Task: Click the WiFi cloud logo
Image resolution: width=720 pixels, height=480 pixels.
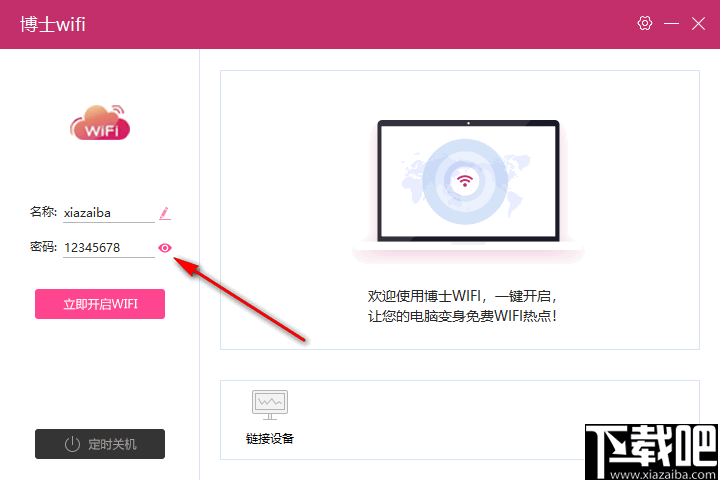Action: coord(100,123)
